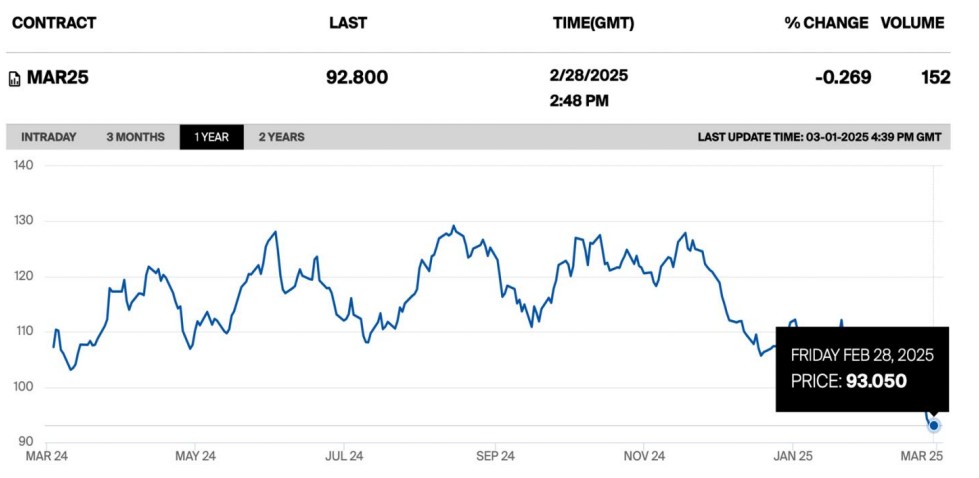Click the TIME(GMT) column header
979x478 pixels.
coord(593,23)
